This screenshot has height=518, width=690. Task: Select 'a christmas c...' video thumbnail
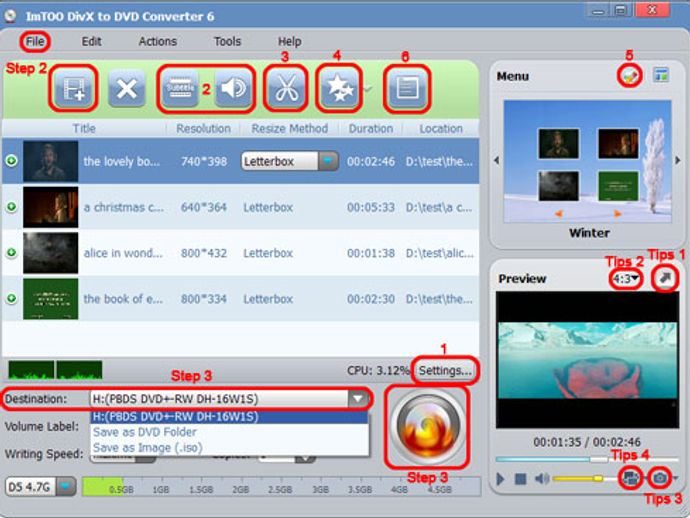click(51, 207)
